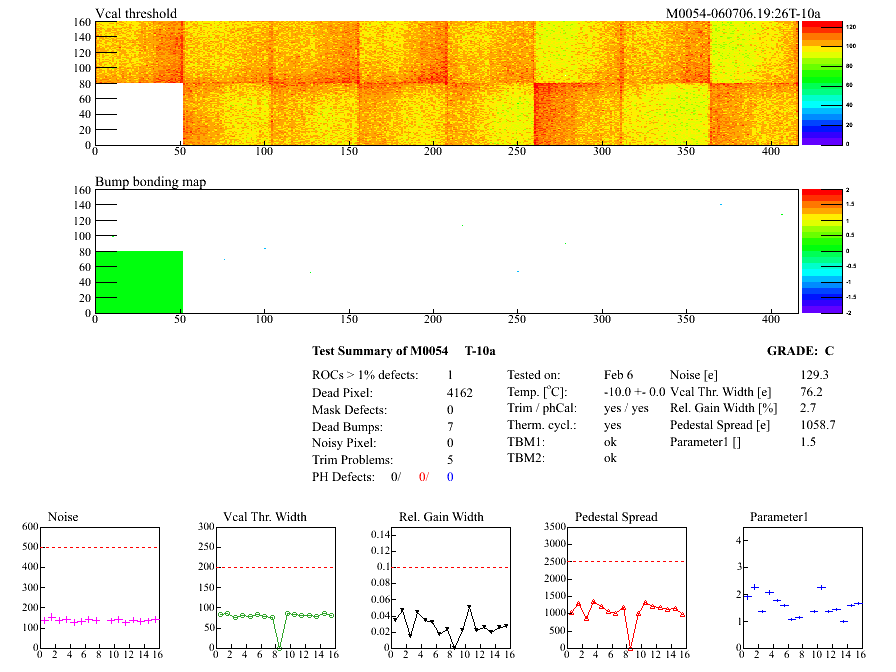Click the "Dead Pixel:" label

[342, 393]
